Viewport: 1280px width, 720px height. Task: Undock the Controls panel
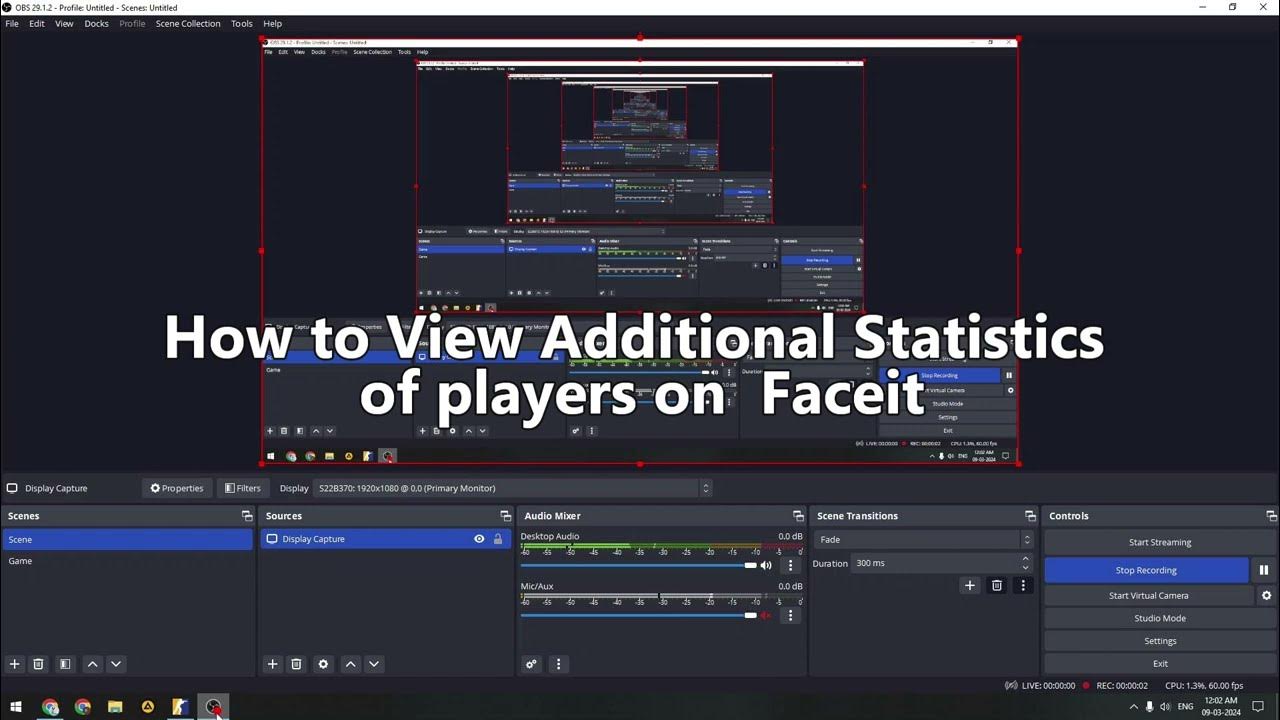pyautogui.click(x=1272, y=516)
